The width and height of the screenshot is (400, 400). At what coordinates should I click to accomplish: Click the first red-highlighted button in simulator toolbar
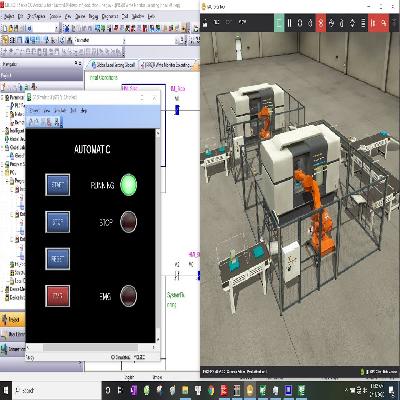(x=321, y=23)
